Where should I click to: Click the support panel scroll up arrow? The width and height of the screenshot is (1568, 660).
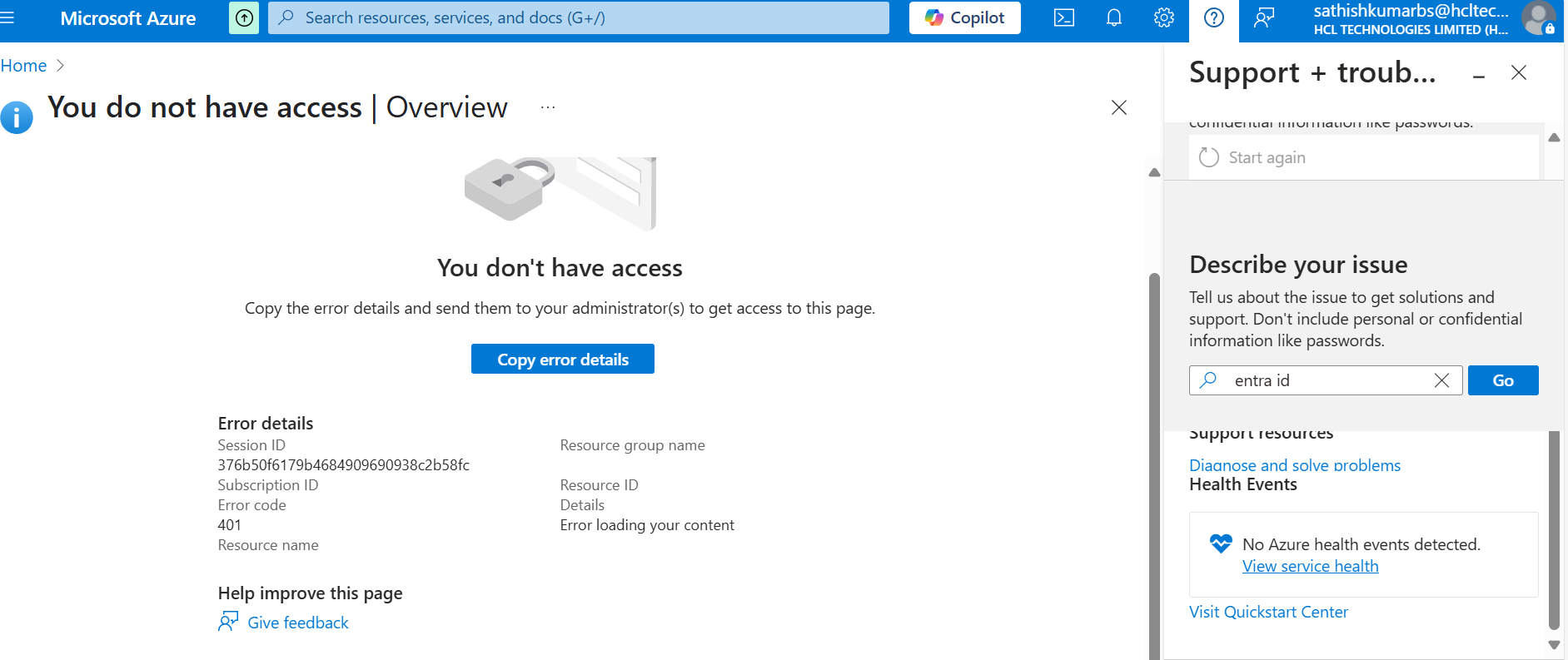(x=1554, y=137)
